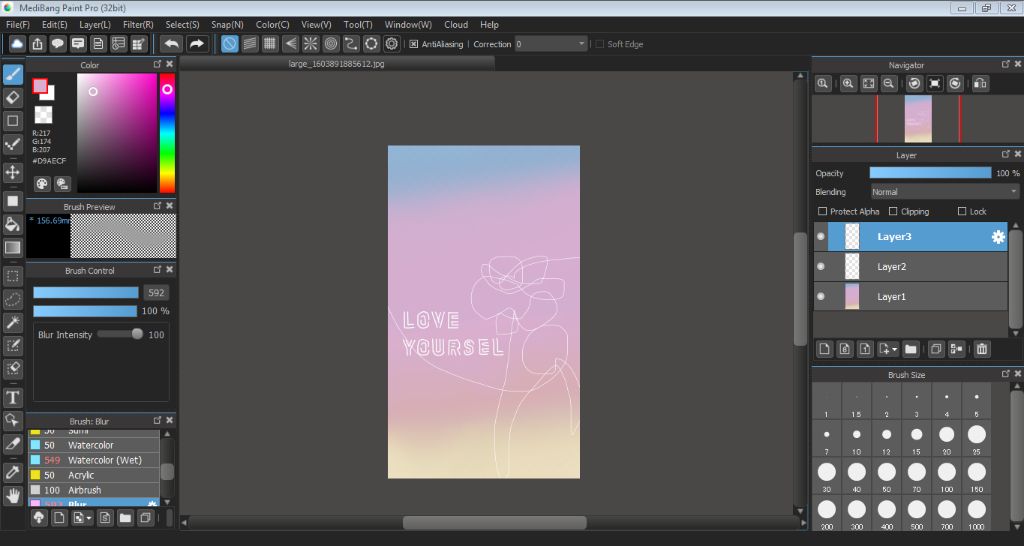The image size is (1024, 546).
Task: Enable the layer Lock checkbox
Action: pyautogui.click(x=962, y=212)
